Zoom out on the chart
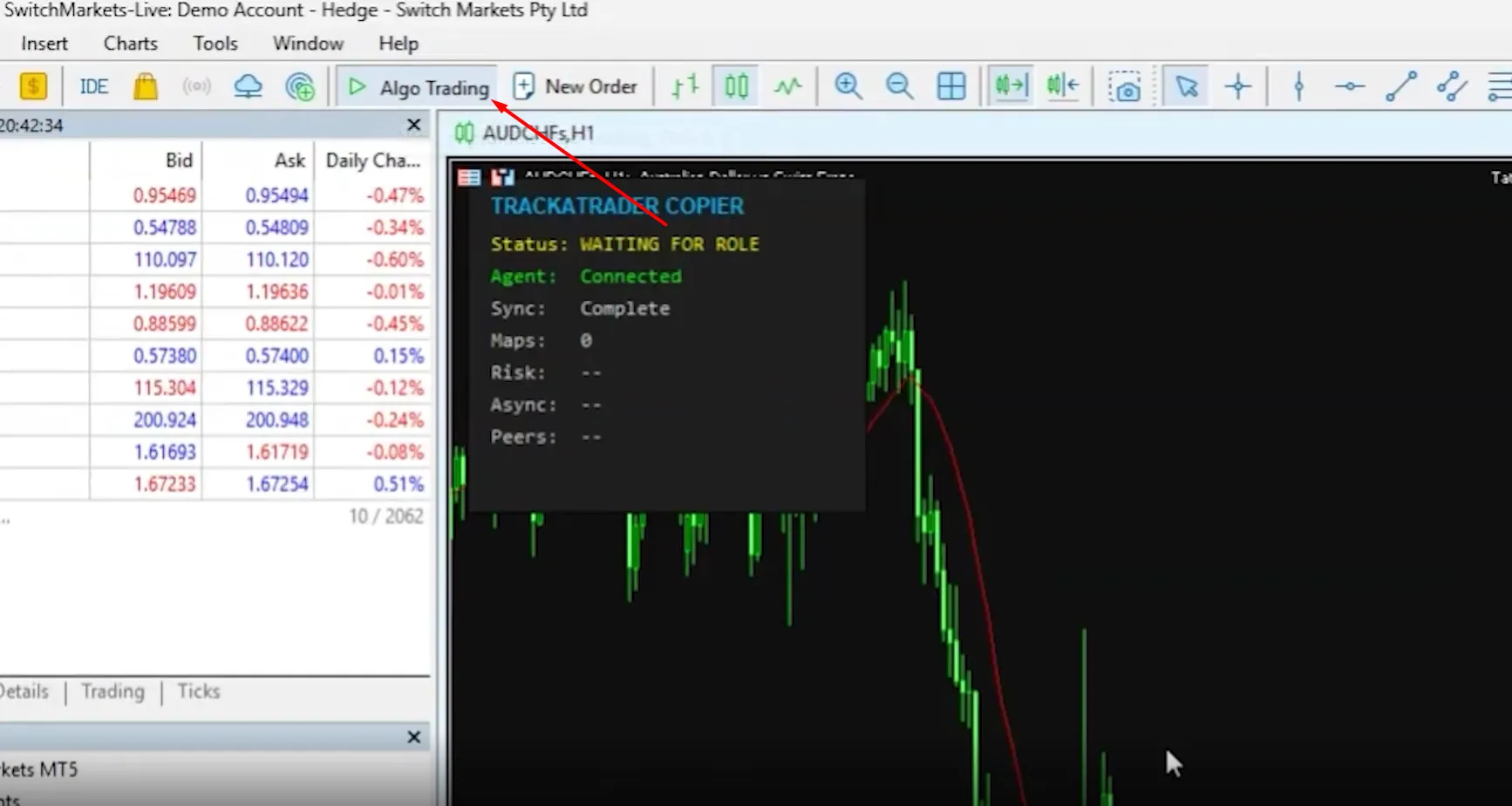 coord(899,86)
